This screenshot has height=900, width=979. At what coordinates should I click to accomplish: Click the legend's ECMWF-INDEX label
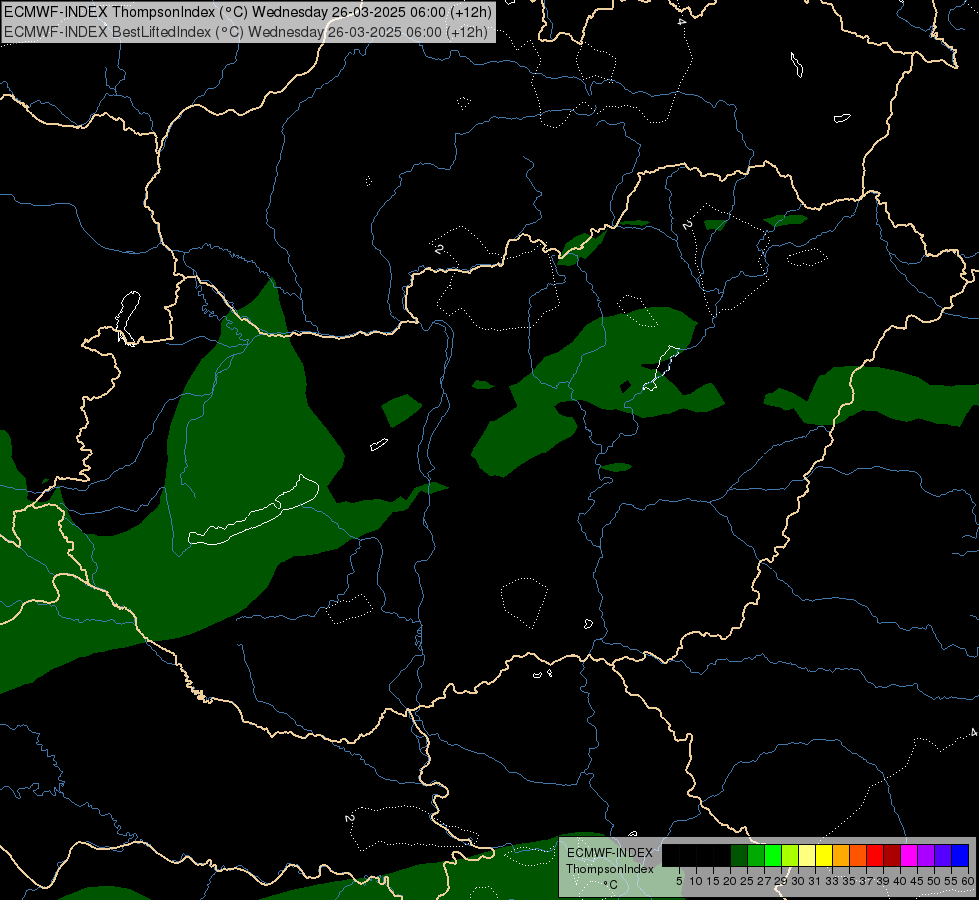610,853
